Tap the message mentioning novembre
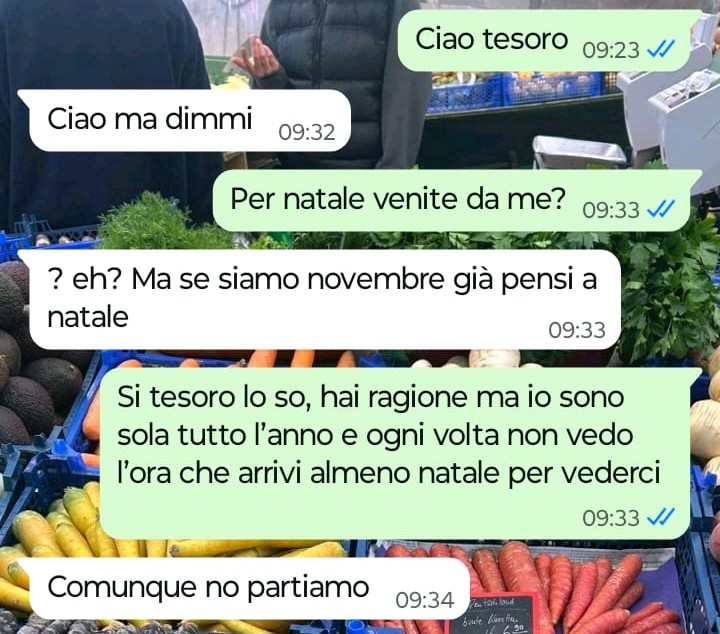The image size is (720, 634). [x=320, y=299]
